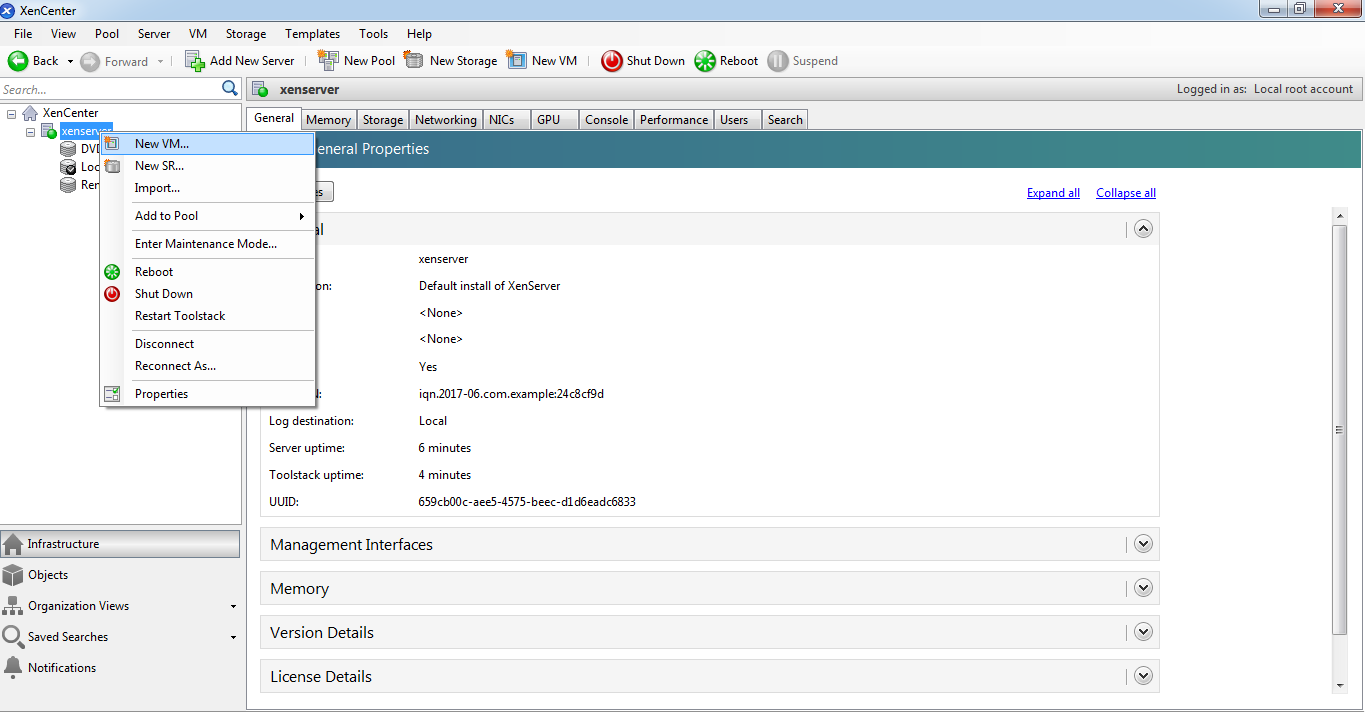The image size is (1365, 712).
Task: Click the Back arrow icon in toolbar
Action: (18, 61)
